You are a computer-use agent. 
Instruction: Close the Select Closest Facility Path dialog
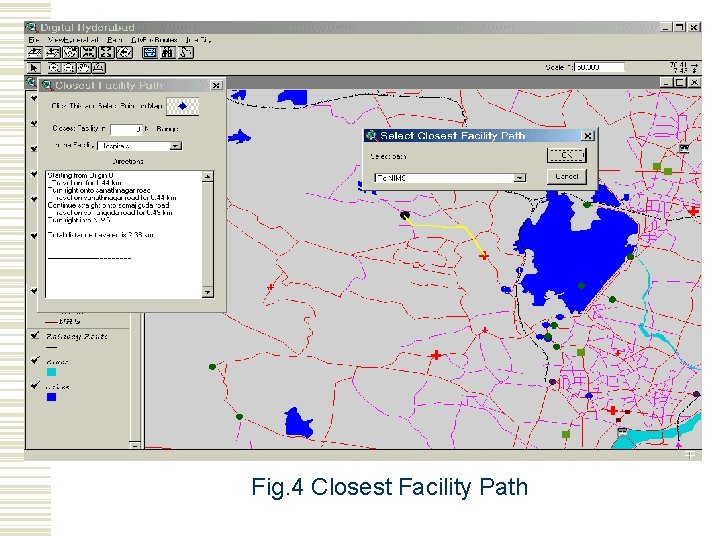588,136
